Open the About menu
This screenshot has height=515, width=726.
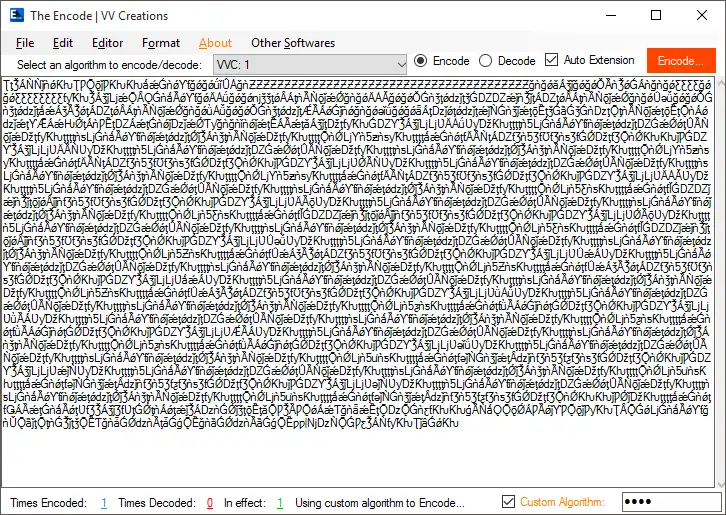[215, 43]
